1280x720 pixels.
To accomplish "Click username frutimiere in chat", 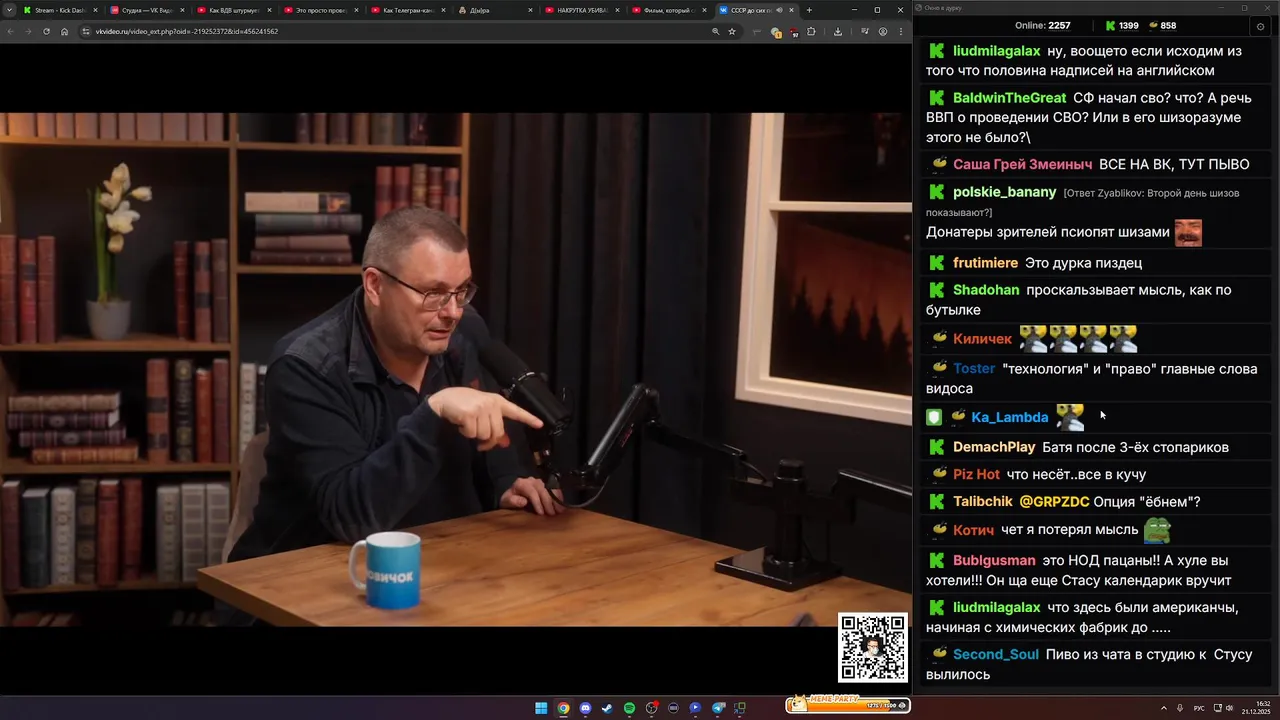I will click(986, 263).
